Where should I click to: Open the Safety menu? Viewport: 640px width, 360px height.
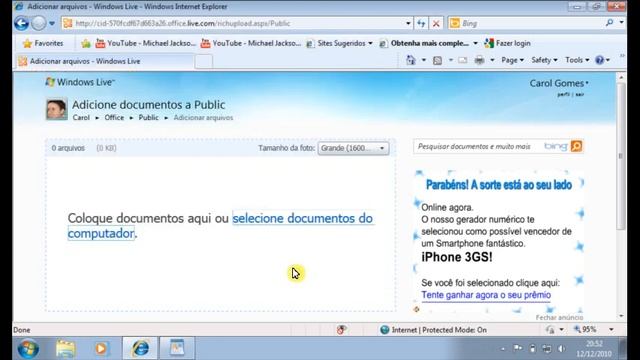[544, 60]
